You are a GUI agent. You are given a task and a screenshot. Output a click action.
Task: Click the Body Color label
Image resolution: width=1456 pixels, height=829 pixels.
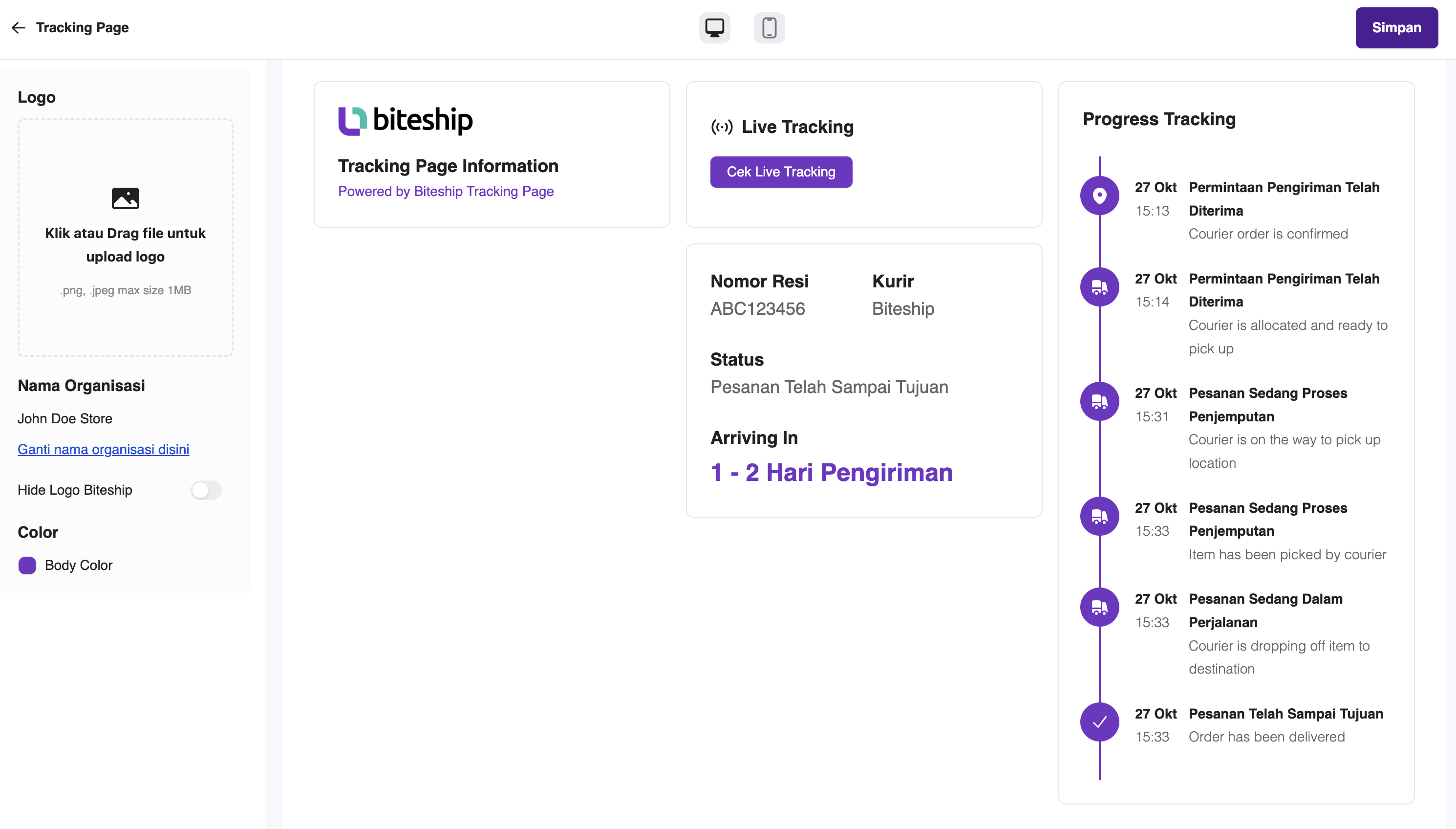tap(79, 566)
